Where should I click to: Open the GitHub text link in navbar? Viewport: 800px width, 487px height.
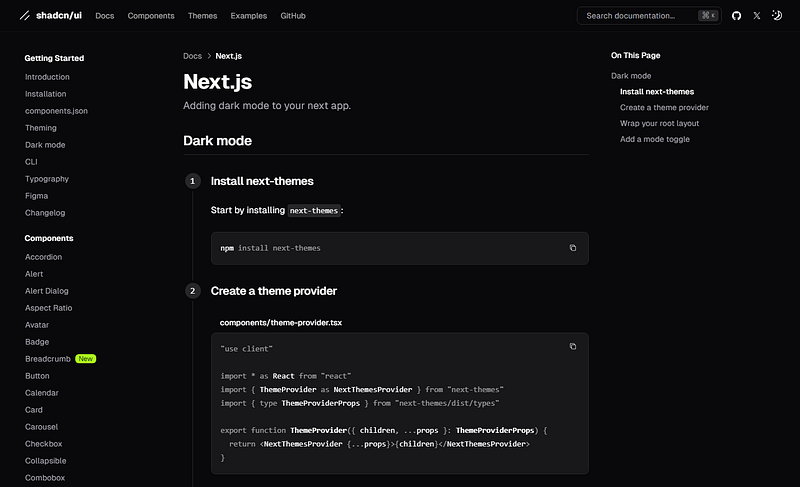293,16
